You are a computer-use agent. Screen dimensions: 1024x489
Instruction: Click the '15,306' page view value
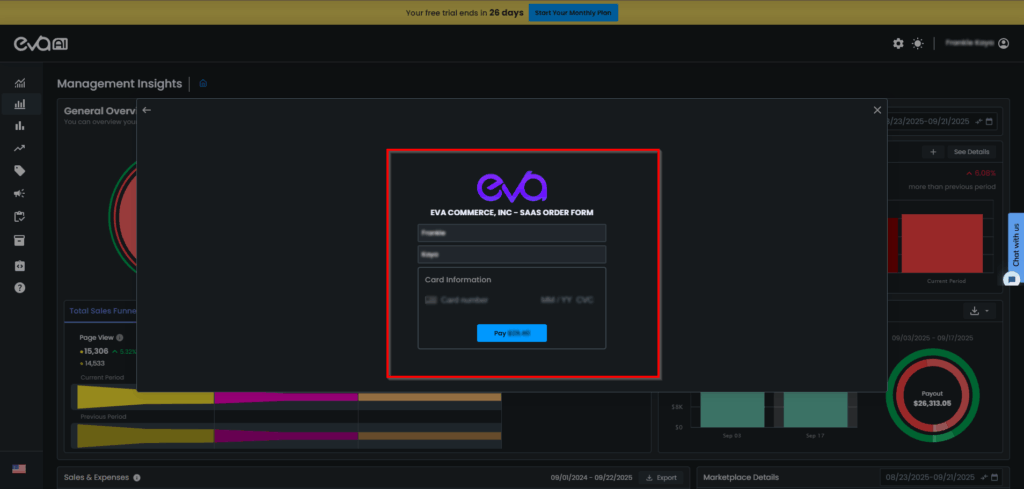[x=96, y=351]
